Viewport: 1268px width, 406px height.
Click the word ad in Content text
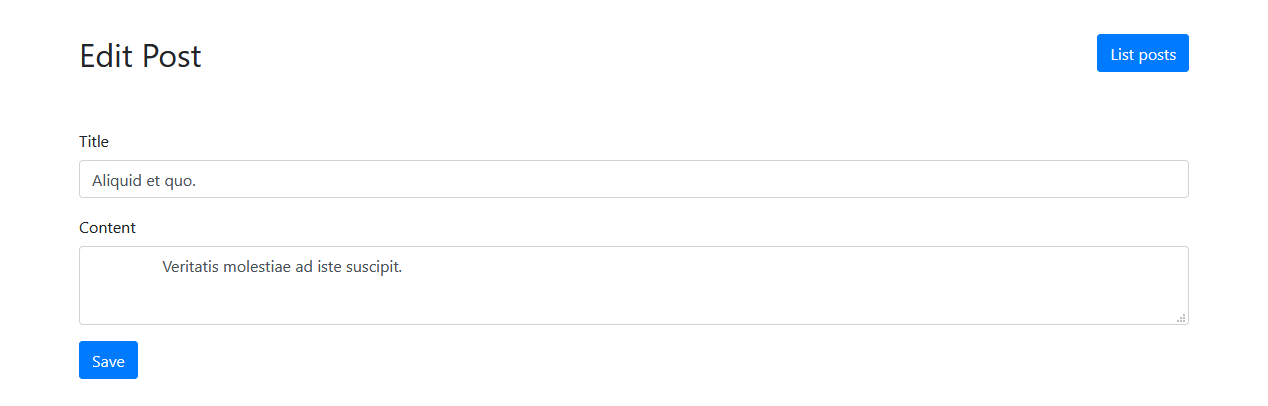tap(304, 267)
